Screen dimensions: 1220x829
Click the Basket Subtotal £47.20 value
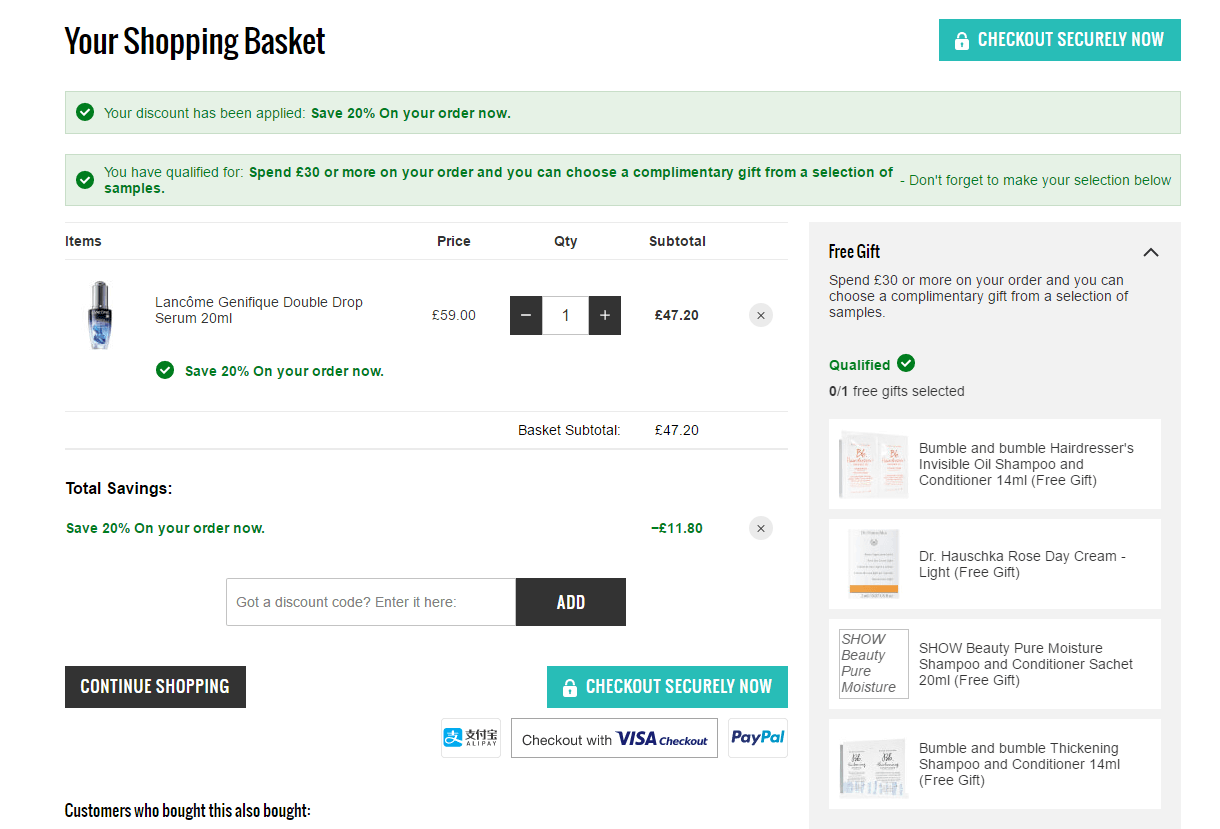677,430
